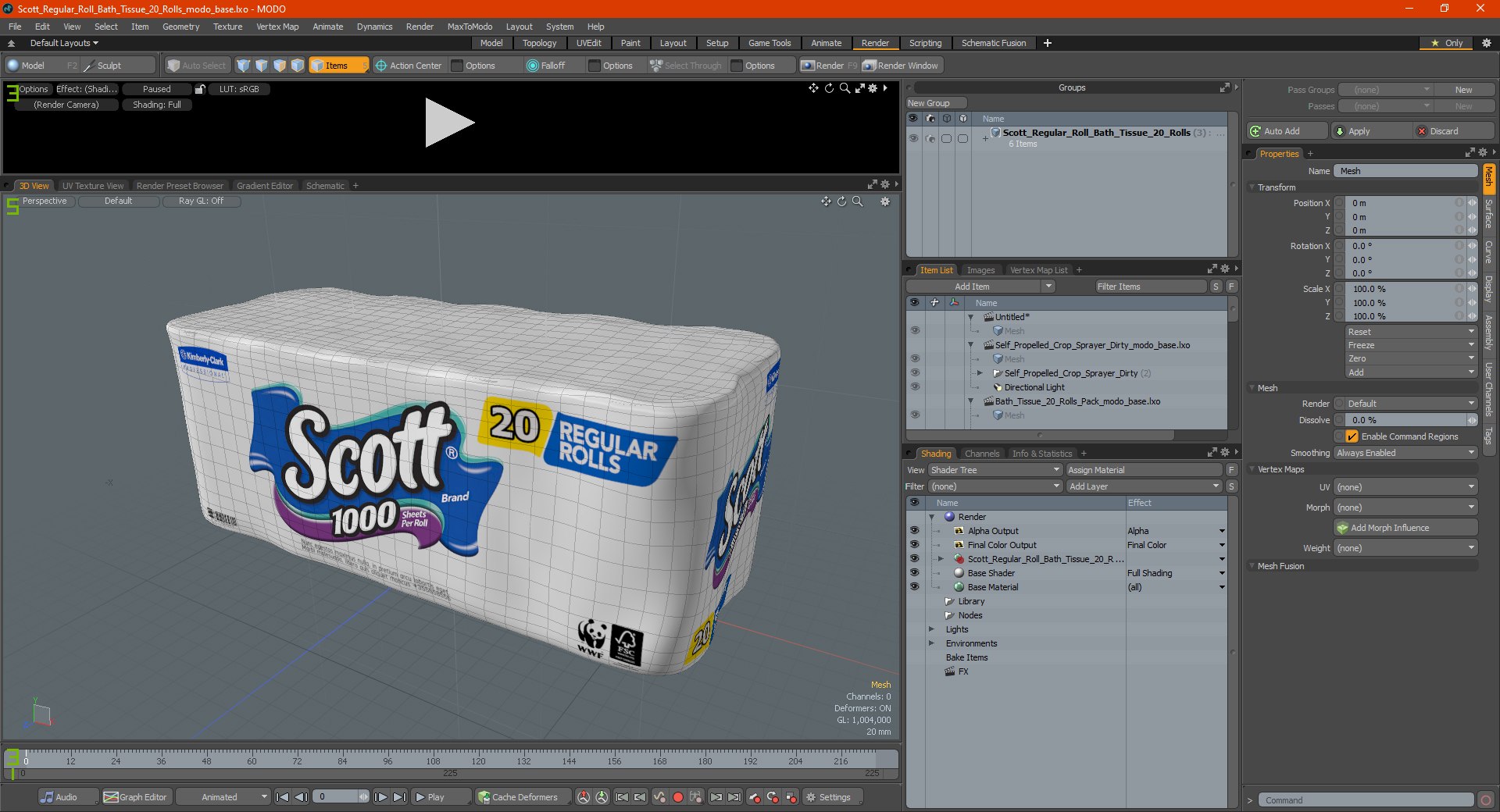
Task: Select the Topology layout tab
Action: (x=539, y=43)
